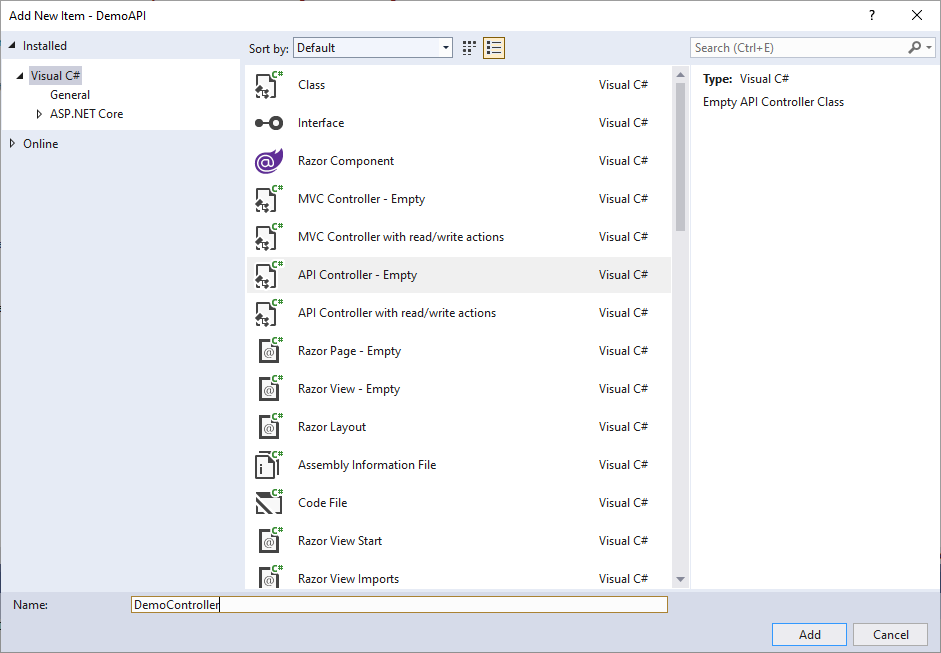Click the Razor Component purple icon
941x653 pixels.
(268, 161)
